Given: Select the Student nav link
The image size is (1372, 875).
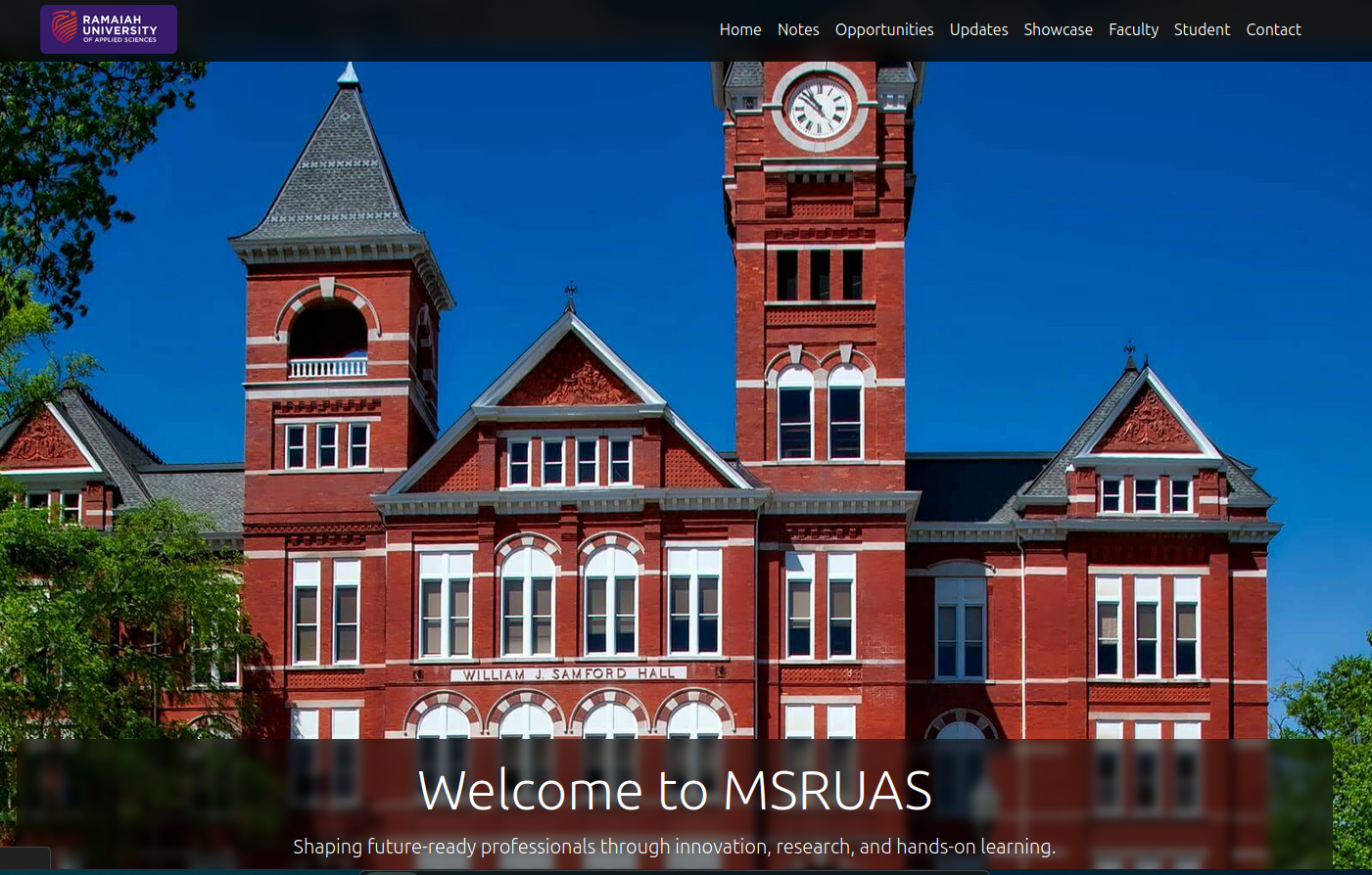Looking at the screenshot, I should pyautogui.click(x=1202, y=29).
